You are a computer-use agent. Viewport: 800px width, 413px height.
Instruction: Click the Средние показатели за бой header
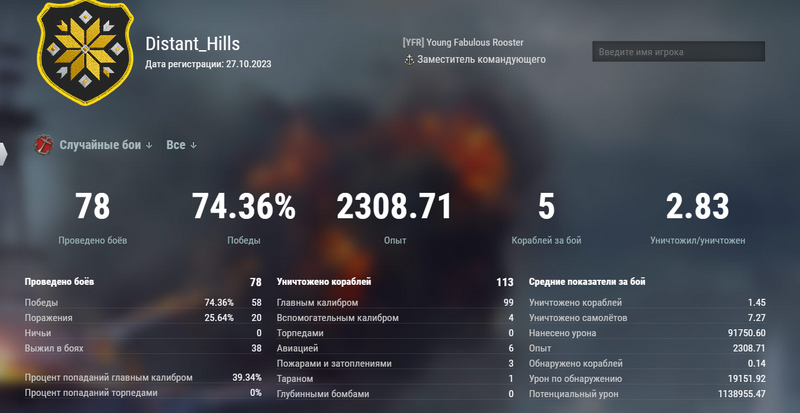coord(593,282)
